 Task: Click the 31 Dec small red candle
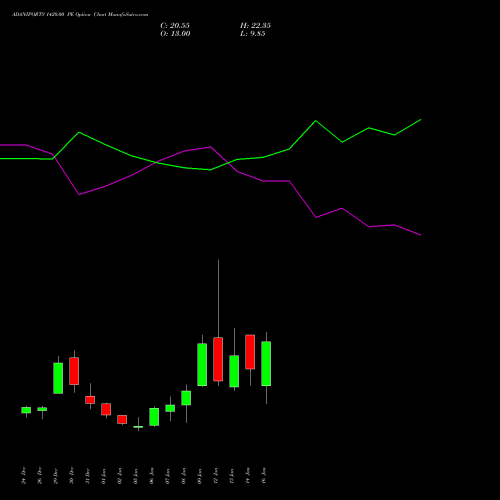click(x=90, y=400)
